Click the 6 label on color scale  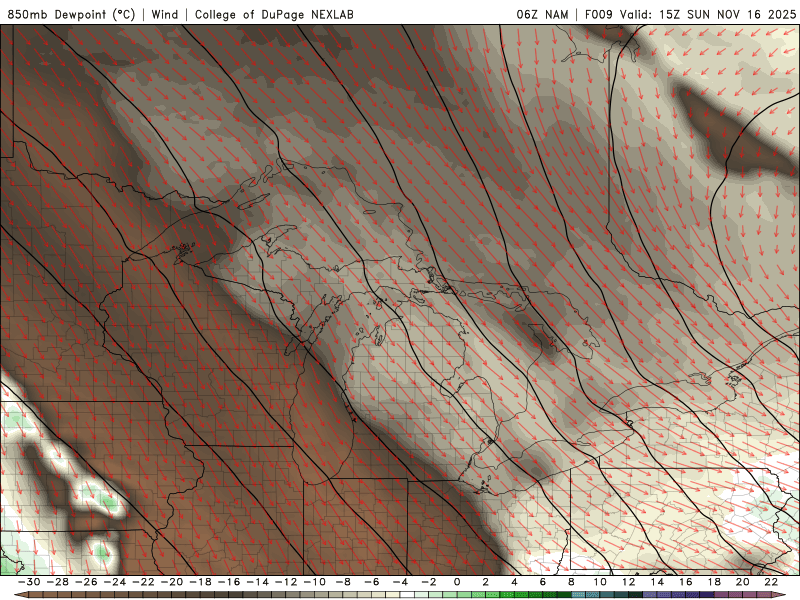[x=543, y=582]
